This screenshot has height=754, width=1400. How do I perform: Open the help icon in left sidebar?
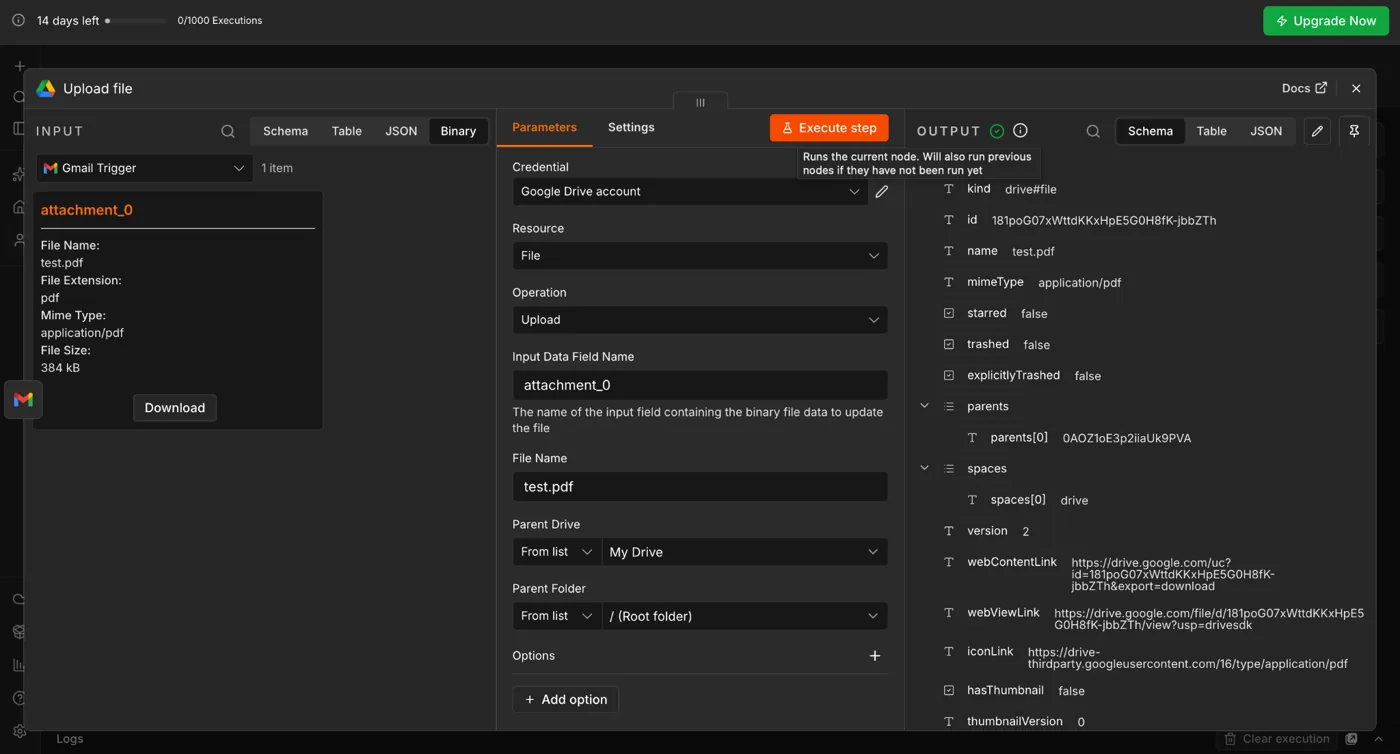[19, 698]
